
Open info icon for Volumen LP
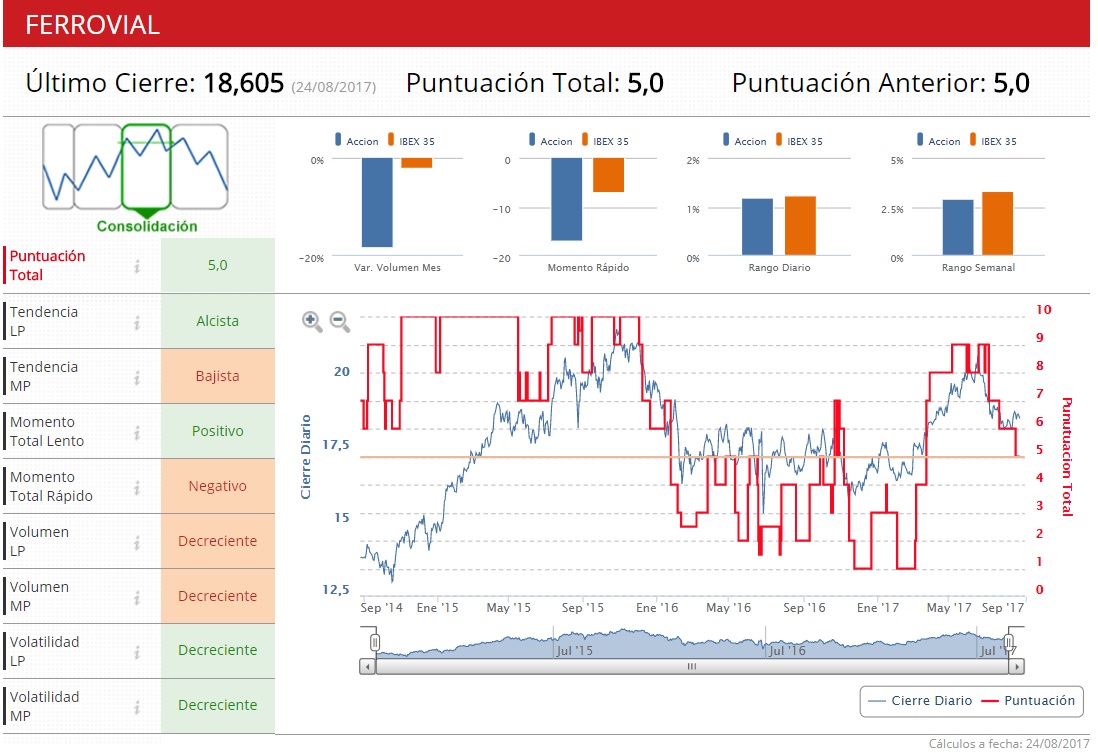click(x=137, y=541)
